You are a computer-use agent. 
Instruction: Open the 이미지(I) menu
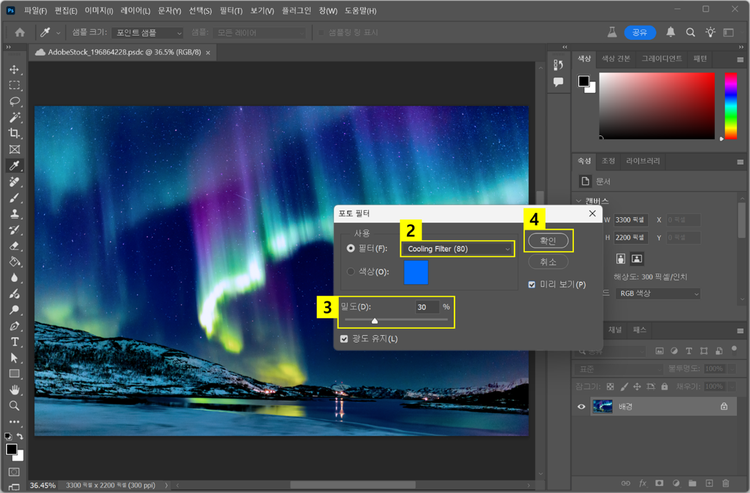coord(99,11)
